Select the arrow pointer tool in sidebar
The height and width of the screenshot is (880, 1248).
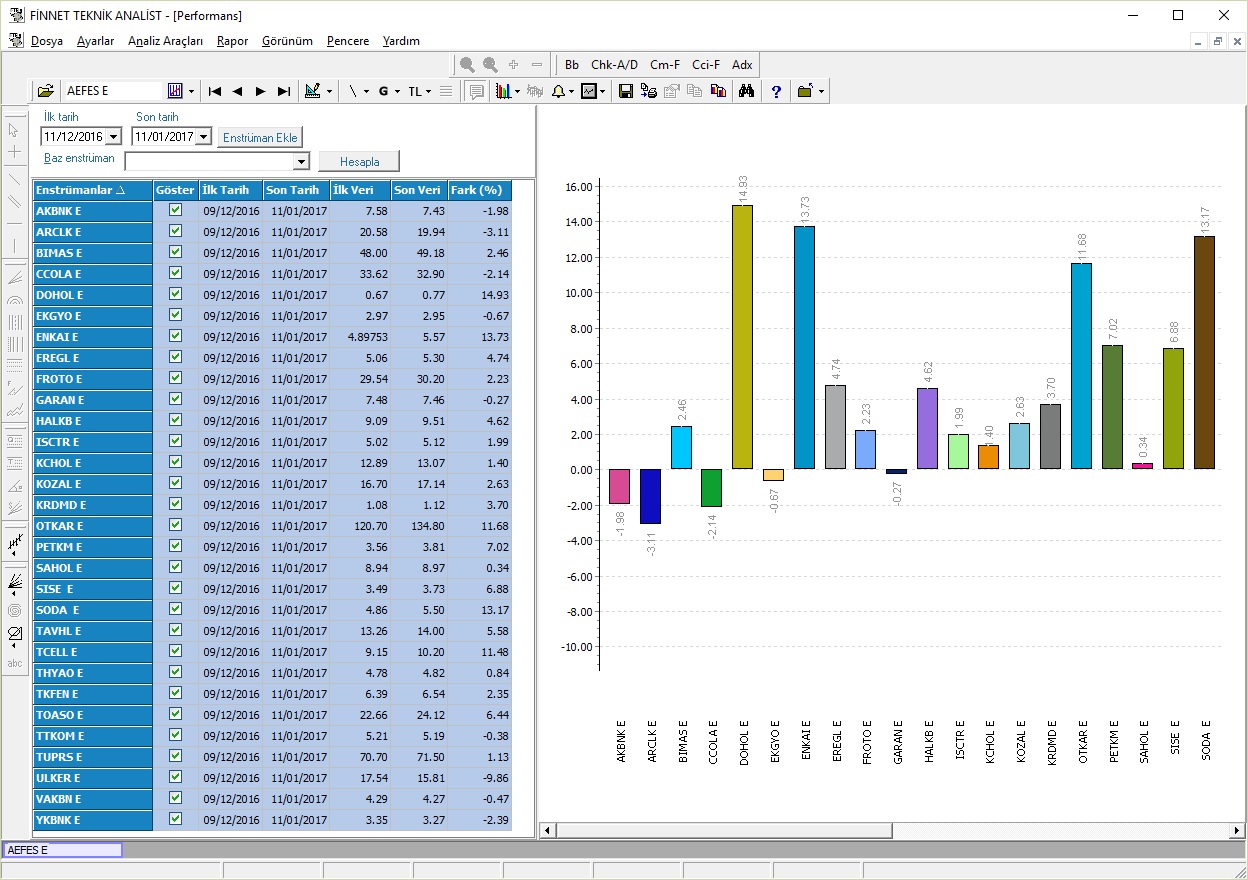coord(14,129)
